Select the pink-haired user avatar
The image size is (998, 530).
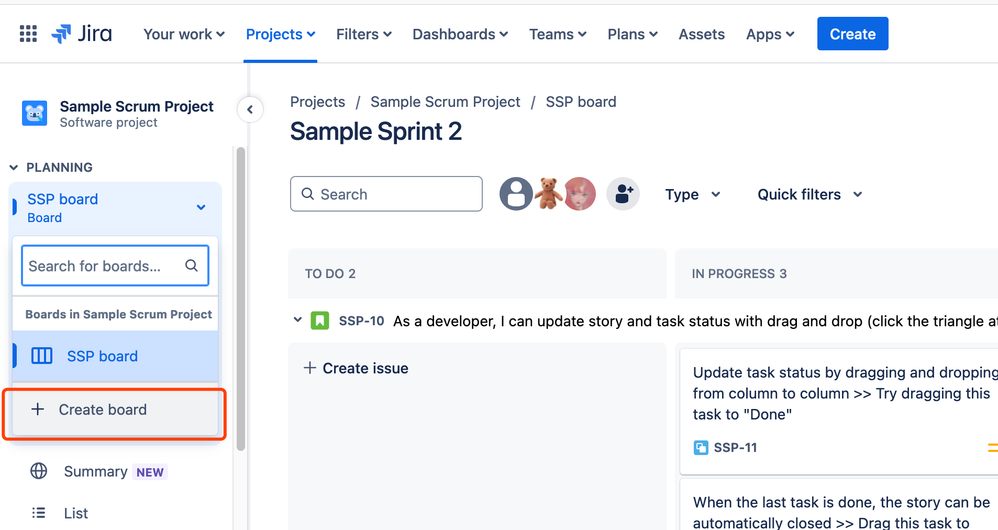(580, 194)
